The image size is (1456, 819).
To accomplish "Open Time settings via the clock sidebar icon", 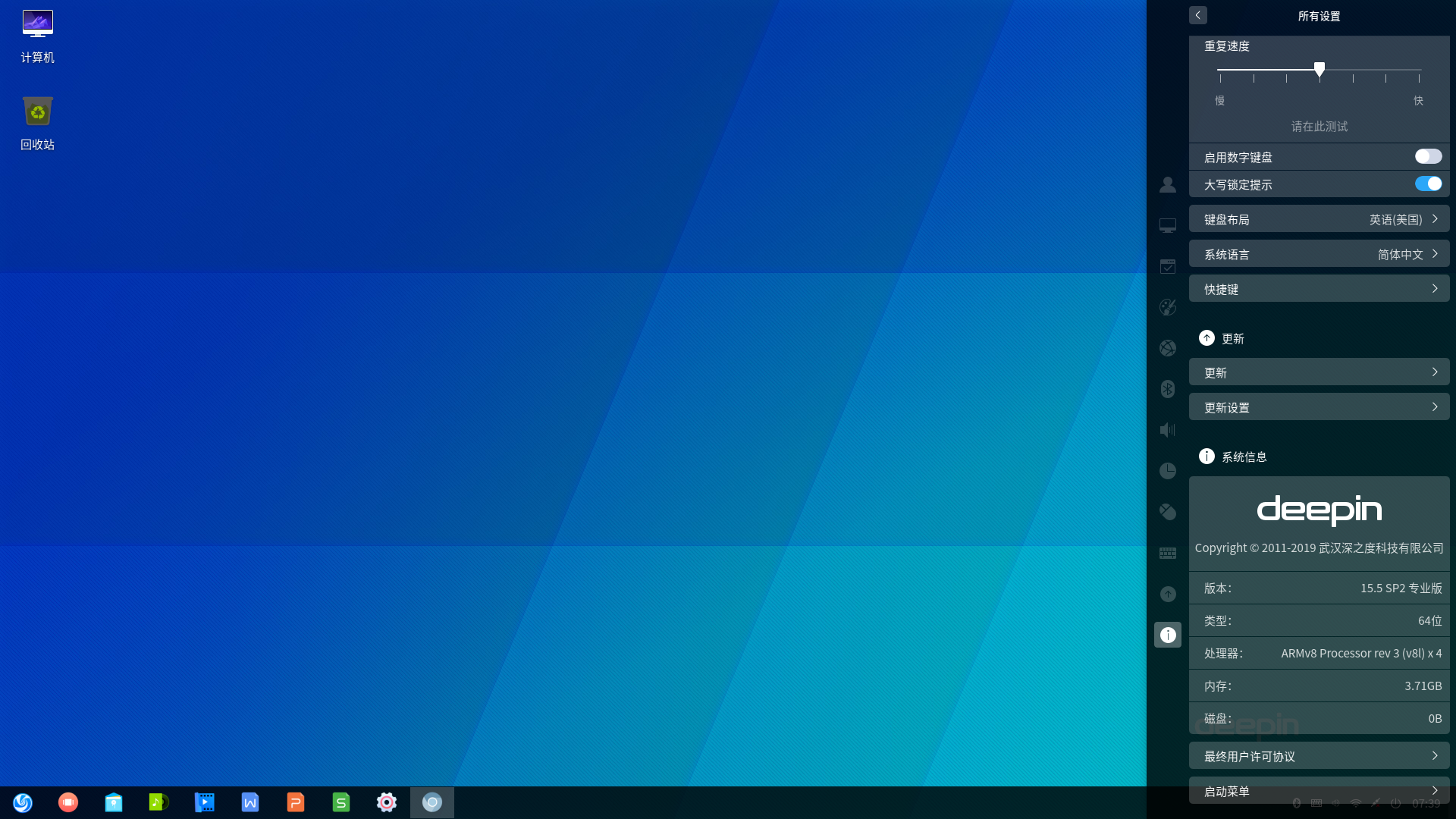I will tap(1168, 471).
